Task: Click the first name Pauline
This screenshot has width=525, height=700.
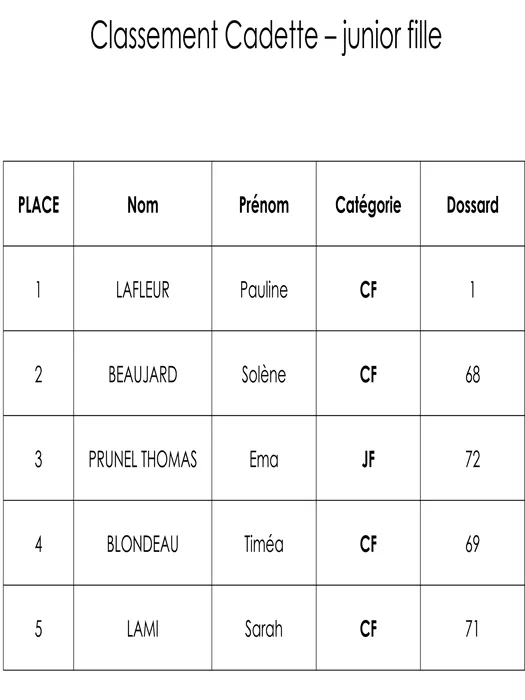Action: click(x=264, y=290)
